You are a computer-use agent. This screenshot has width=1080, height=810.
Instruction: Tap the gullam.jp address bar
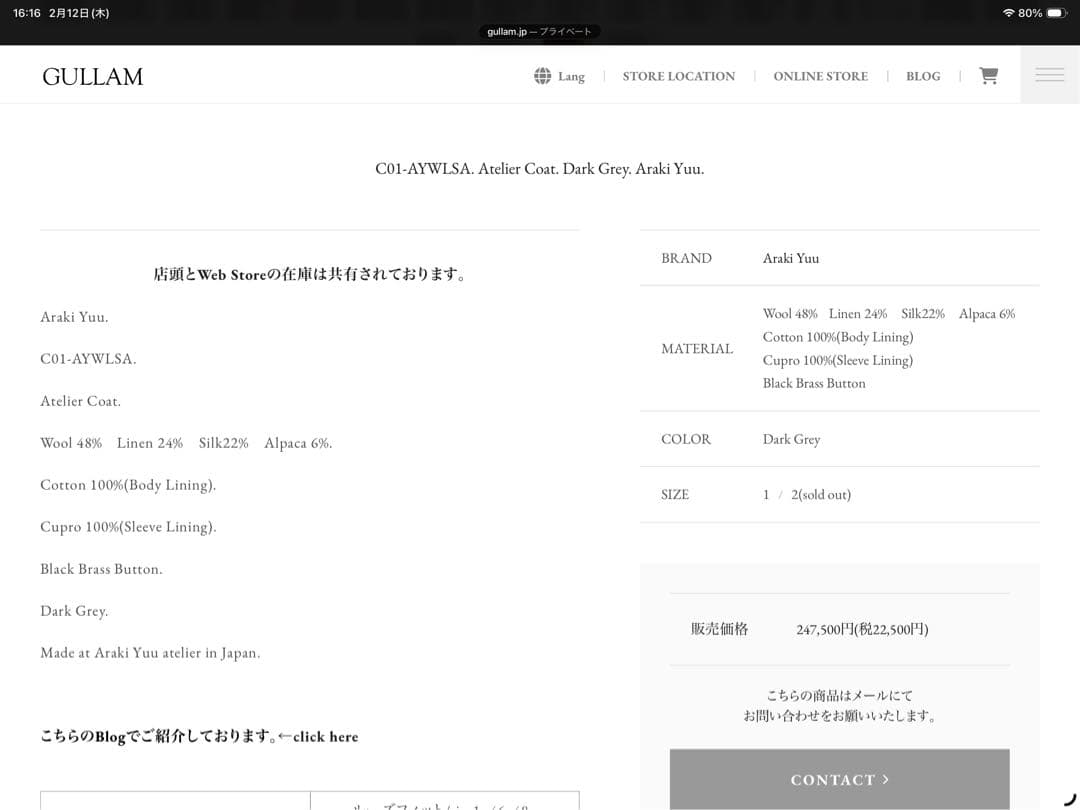539,32
